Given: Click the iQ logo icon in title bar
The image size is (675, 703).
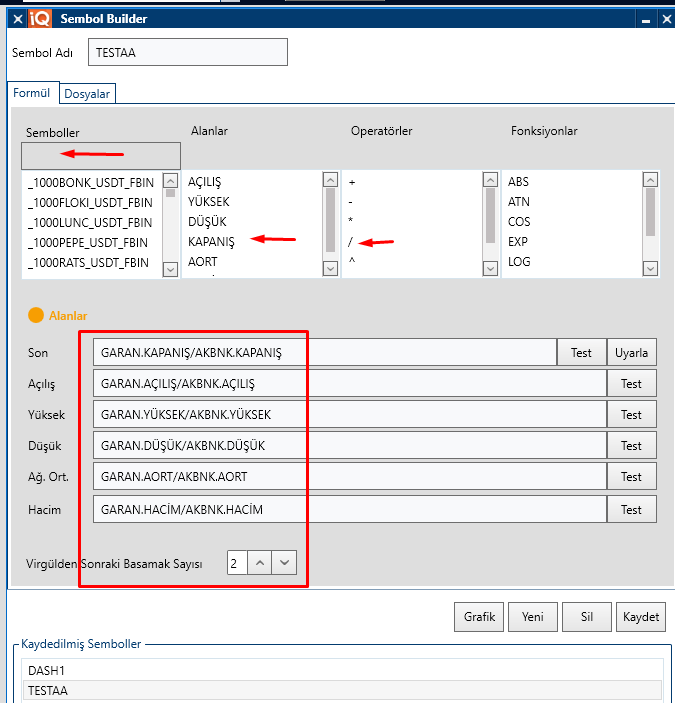Looking at the screenshot, I should pyautogui.click(x=41, y=18).
